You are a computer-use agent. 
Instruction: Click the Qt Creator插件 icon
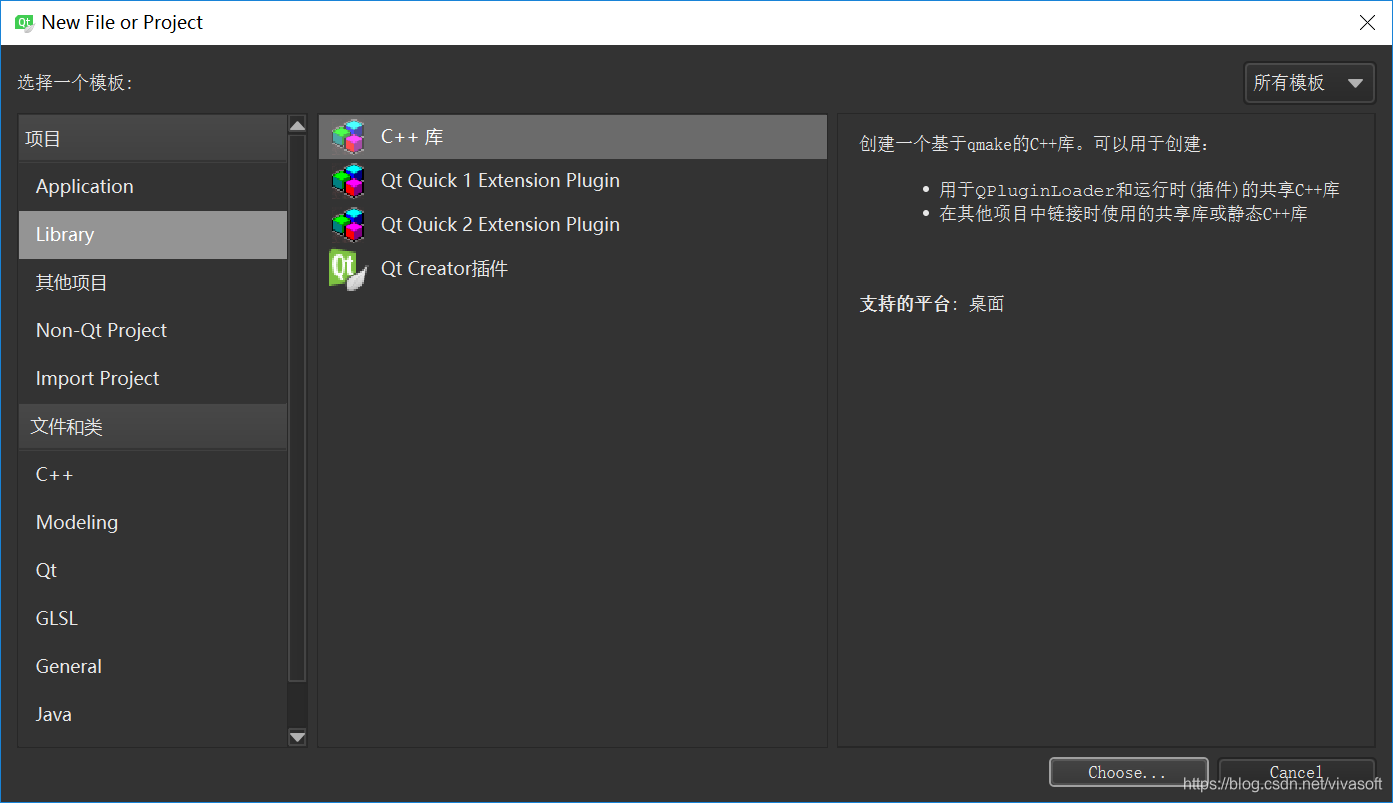pos(348,269)
